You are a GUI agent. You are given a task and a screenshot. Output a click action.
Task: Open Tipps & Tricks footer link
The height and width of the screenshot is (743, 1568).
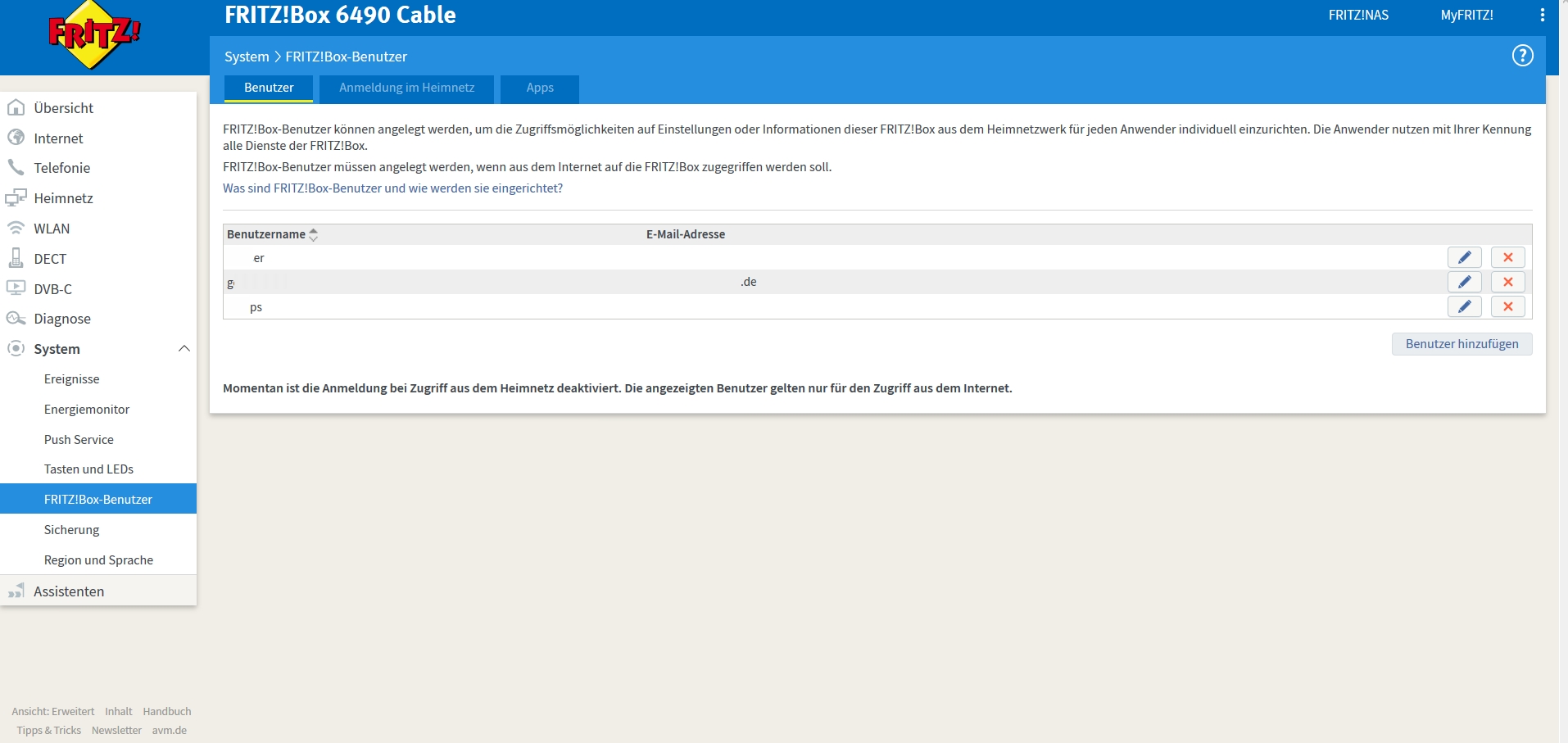pos(48,730)
